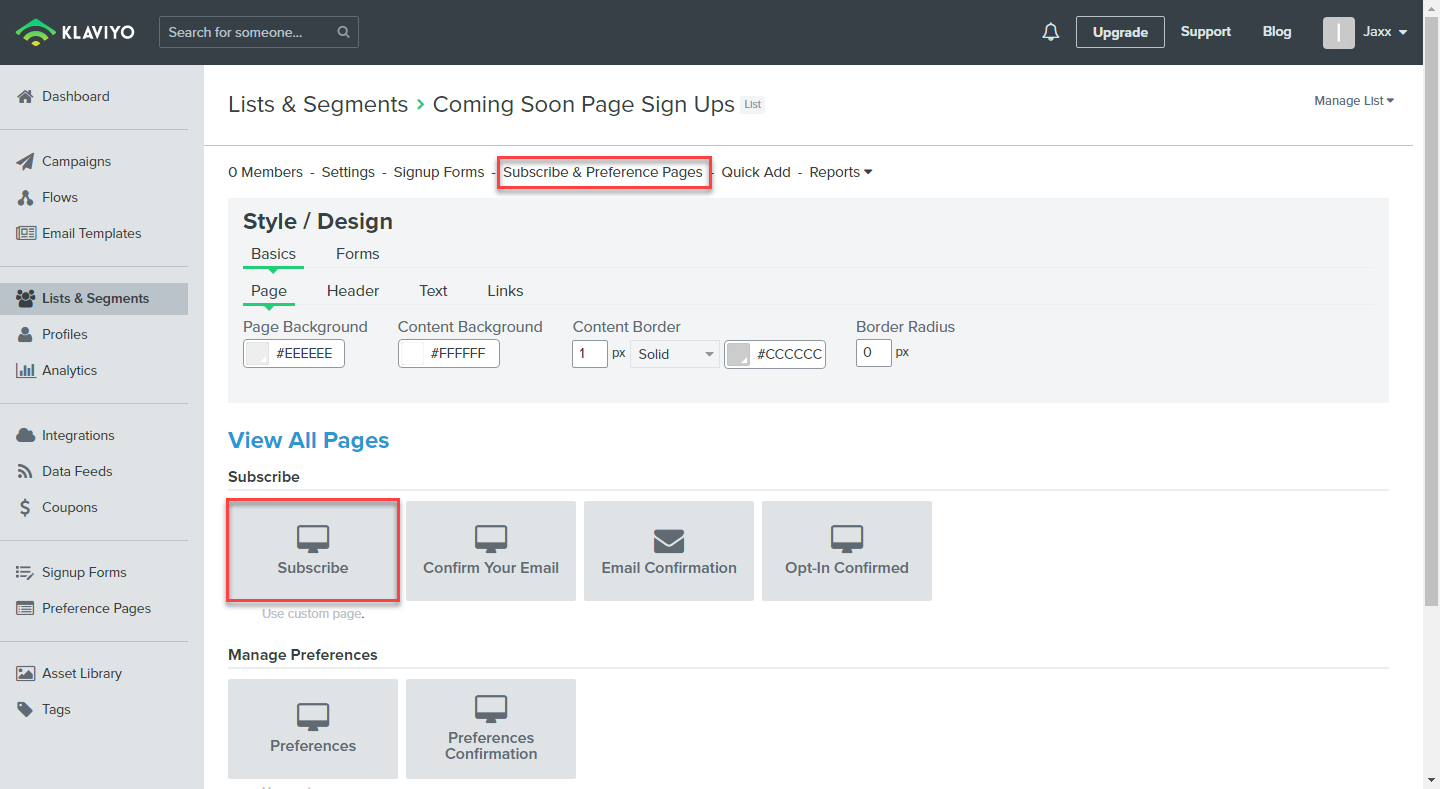Select the Links sub-tab
The image size is (1440, 789).
(505, 291)
